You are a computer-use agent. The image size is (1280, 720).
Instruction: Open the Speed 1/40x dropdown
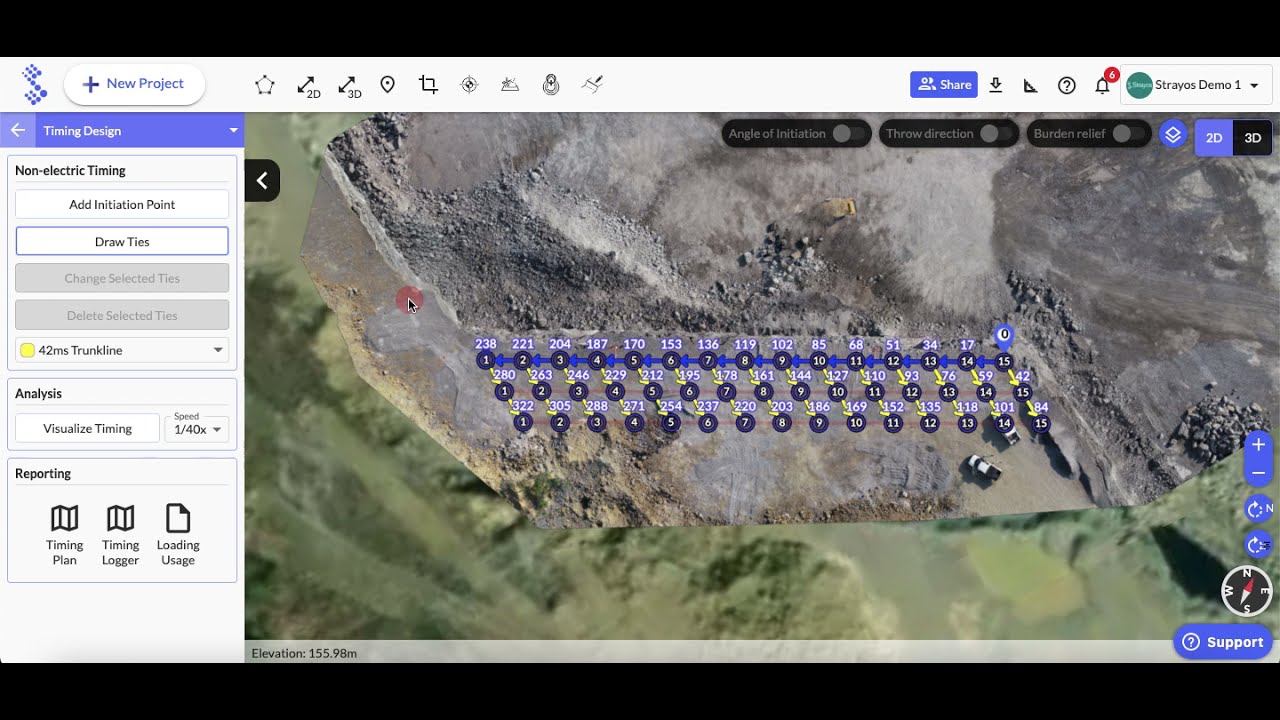click(197, 428)
